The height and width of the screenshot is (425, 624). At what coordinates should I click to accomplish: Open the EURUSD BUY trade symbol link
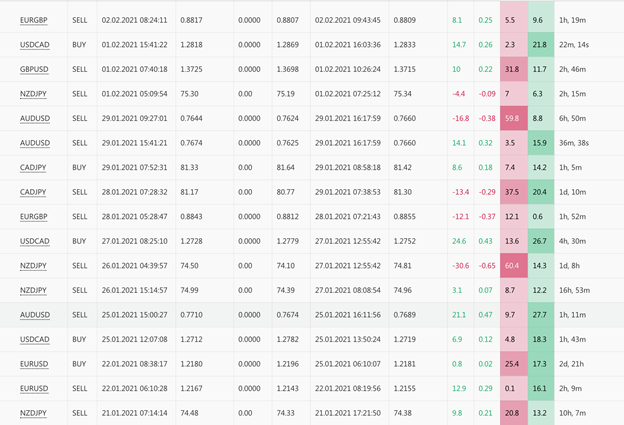tap(33, 363)
